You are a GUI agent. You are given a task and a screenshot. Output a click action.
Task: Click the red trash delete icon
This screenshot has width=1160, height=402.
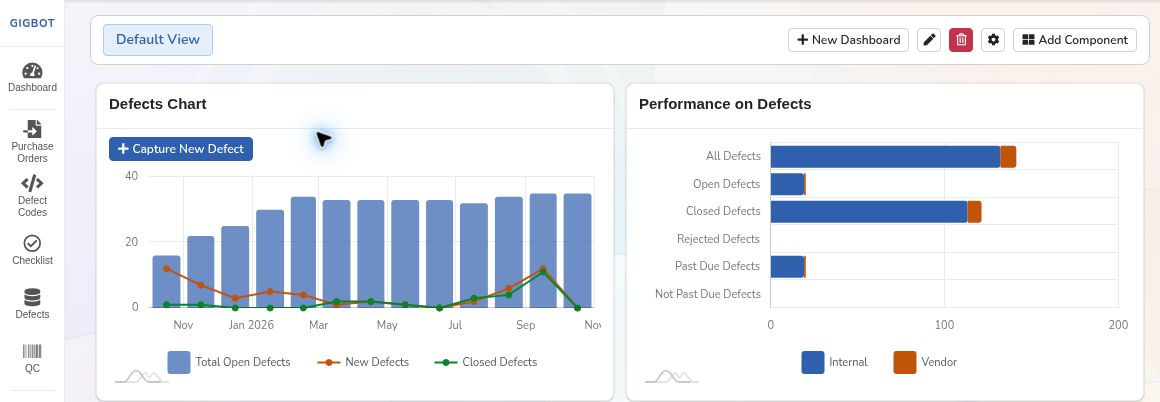pyautogui.click(x=961, y=40)
